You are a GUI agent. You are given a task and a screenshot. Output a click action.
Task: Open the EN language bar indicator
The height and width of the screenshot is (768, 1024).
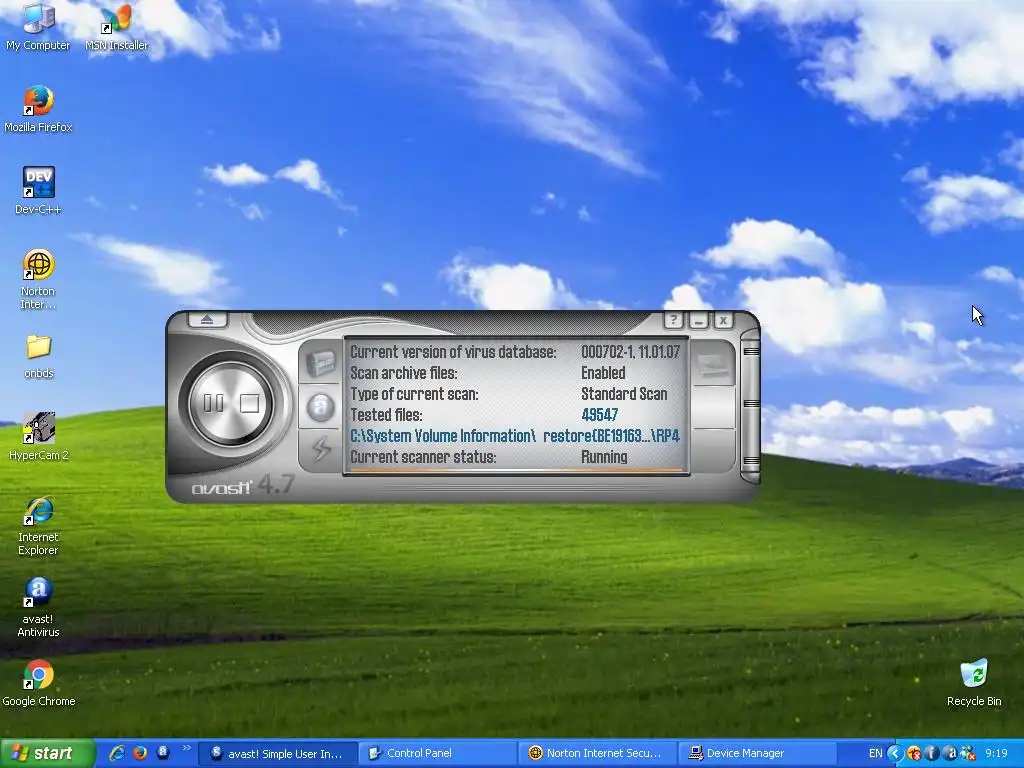[x=875, y=754]
